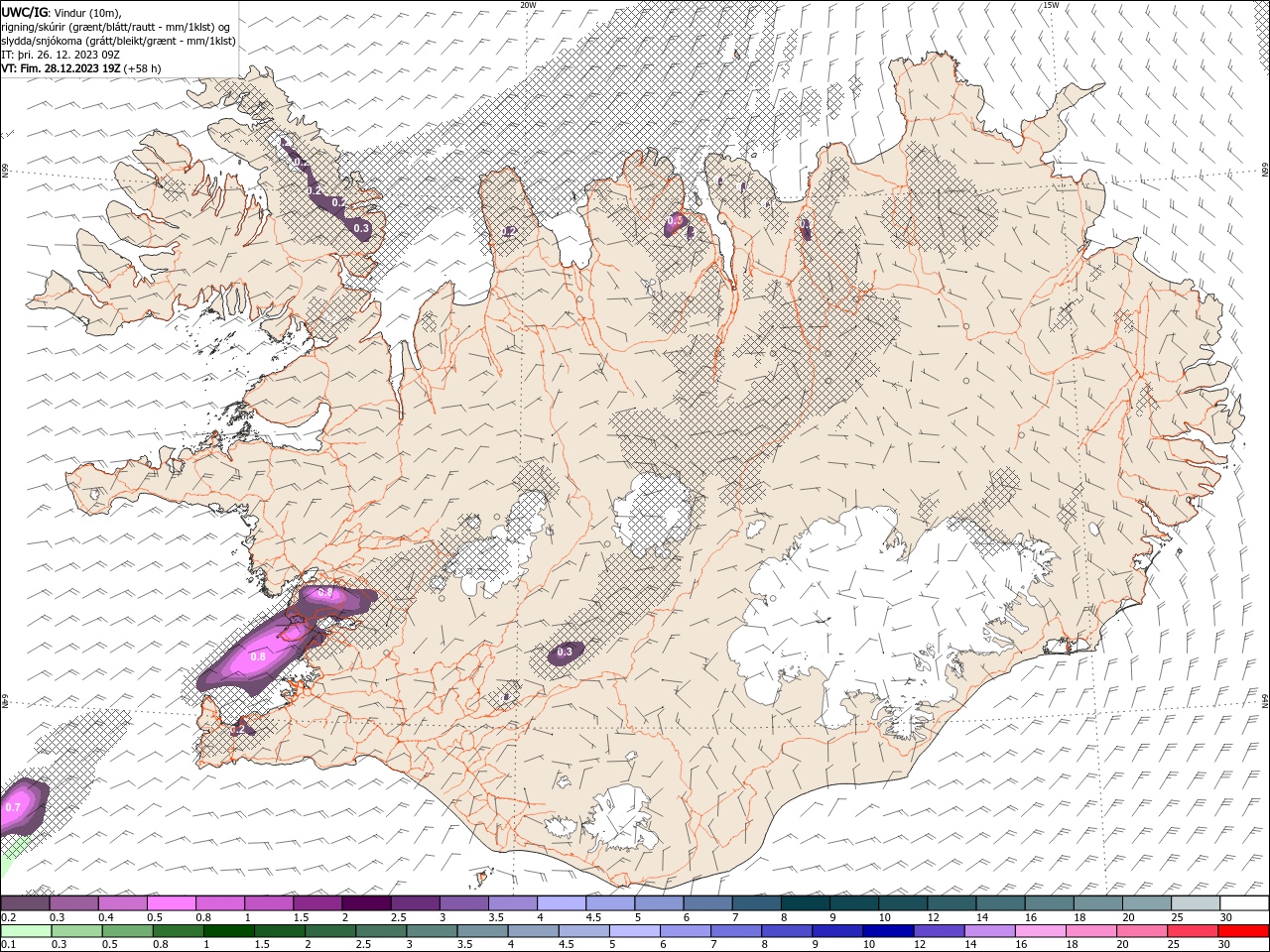Viewport: 1270px width, 952px height.
Task: Click the pale green swatch starting at 0.1 in the bottom legend row
Action: pos(25,931)
